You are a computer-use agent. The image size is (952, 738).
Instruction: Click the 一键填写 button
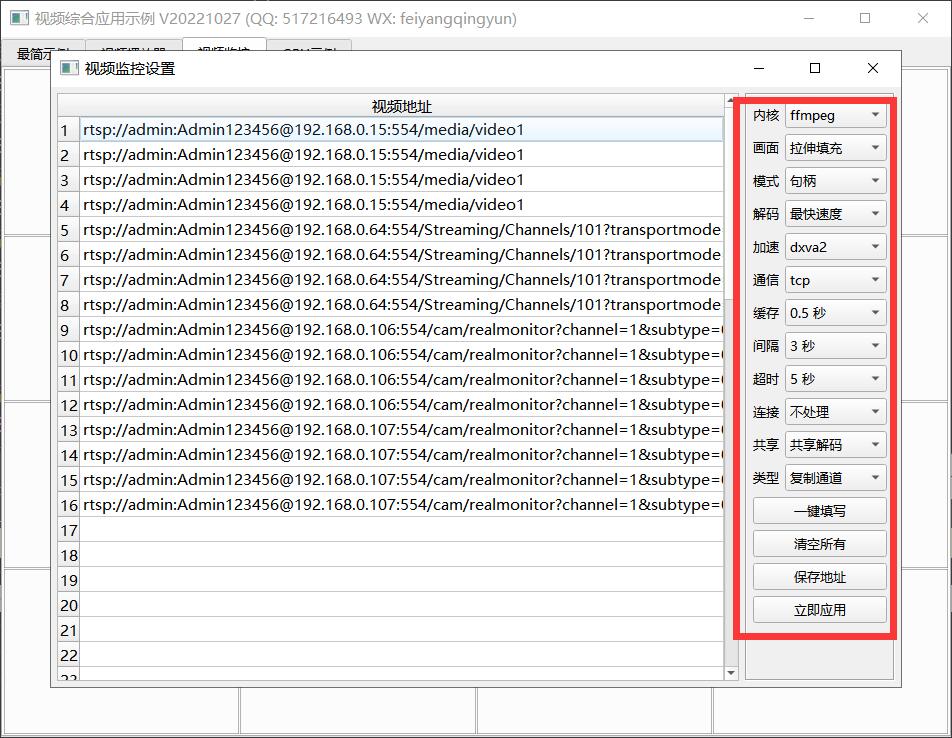[819, 511]
